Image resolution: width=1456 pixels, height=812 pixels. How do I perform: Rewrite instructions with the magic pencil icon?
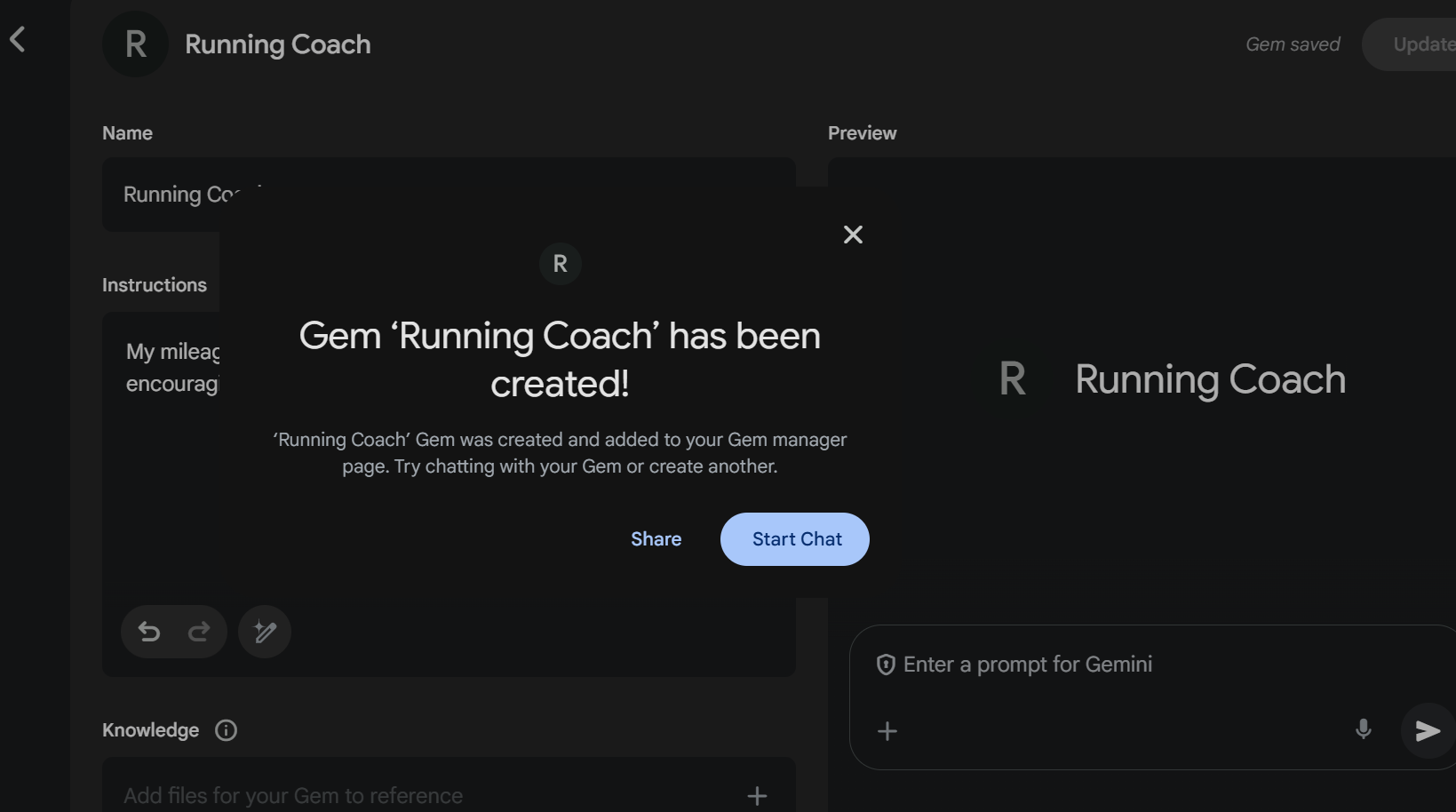click(x=265, y=632)
